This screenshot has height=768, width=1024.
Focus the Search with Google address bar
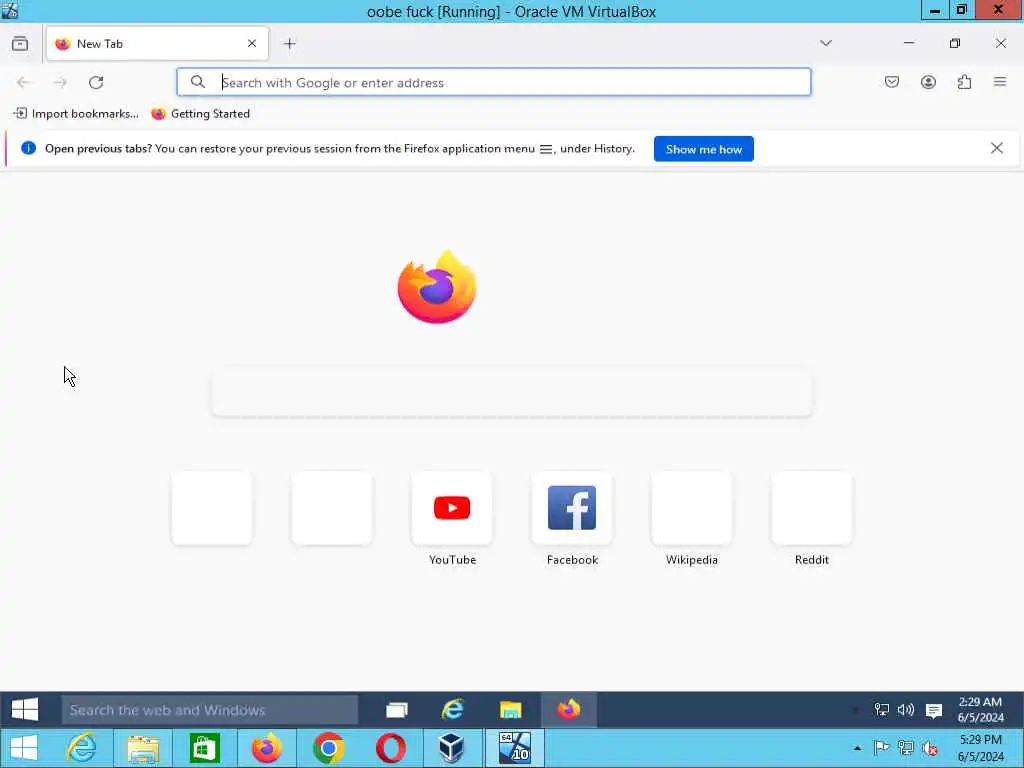(494, 82)
